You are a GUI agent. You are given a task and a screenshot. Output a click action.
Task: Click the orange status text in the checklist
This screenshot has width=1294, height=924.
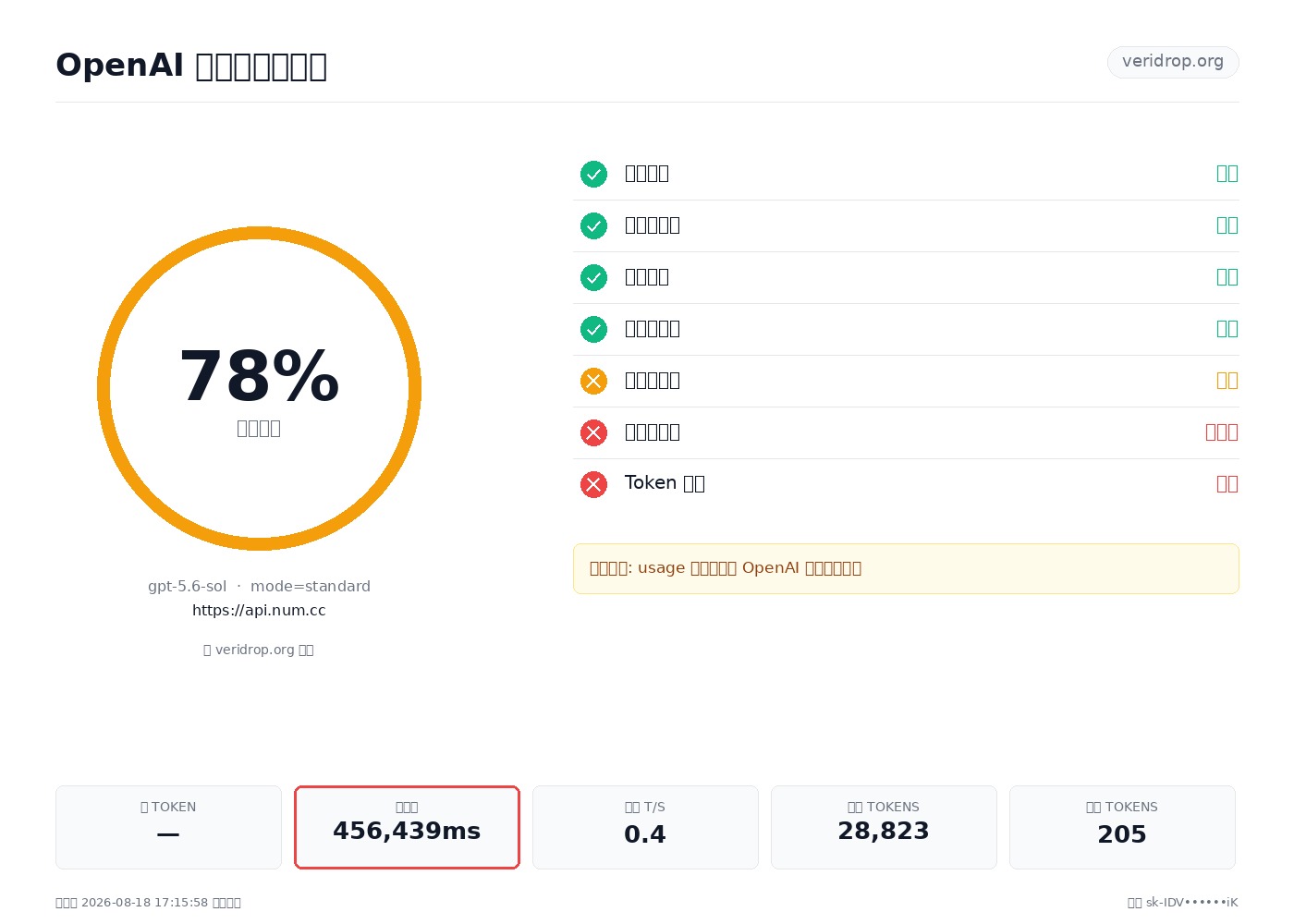[x=1227, y=381]
